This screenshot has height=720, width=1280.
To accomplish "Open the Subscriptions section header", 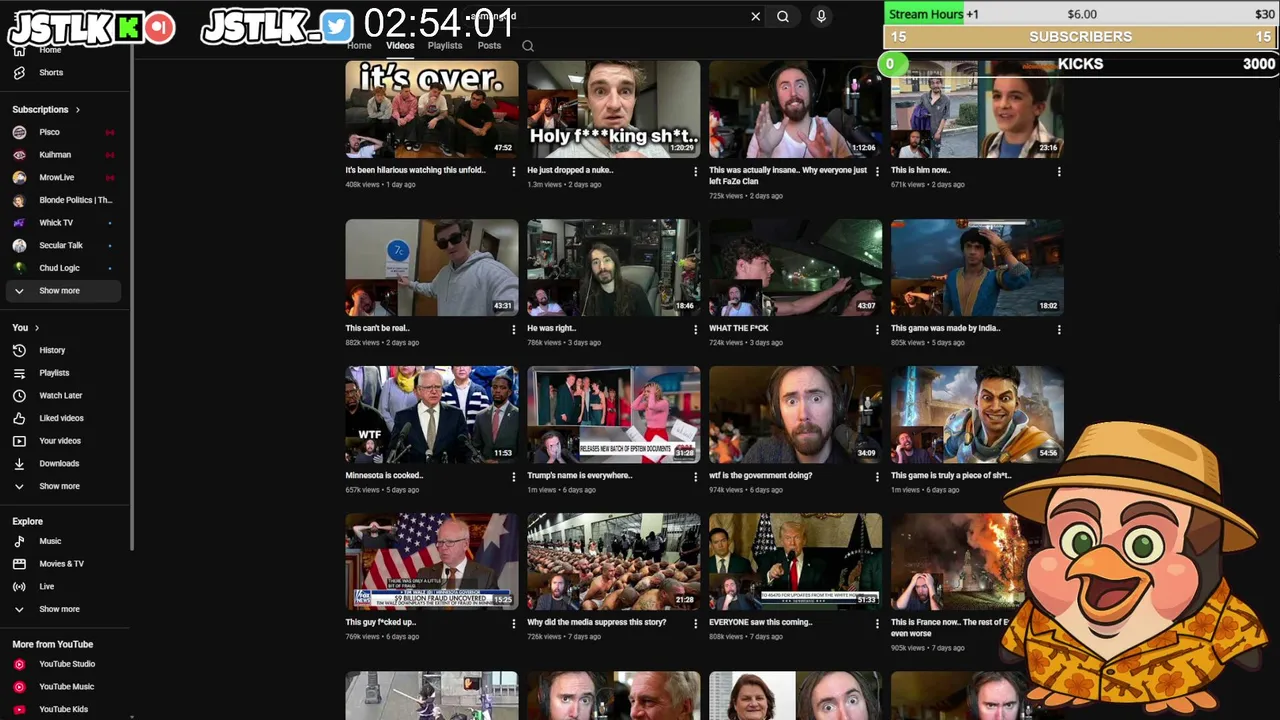I will click(46, 109).
